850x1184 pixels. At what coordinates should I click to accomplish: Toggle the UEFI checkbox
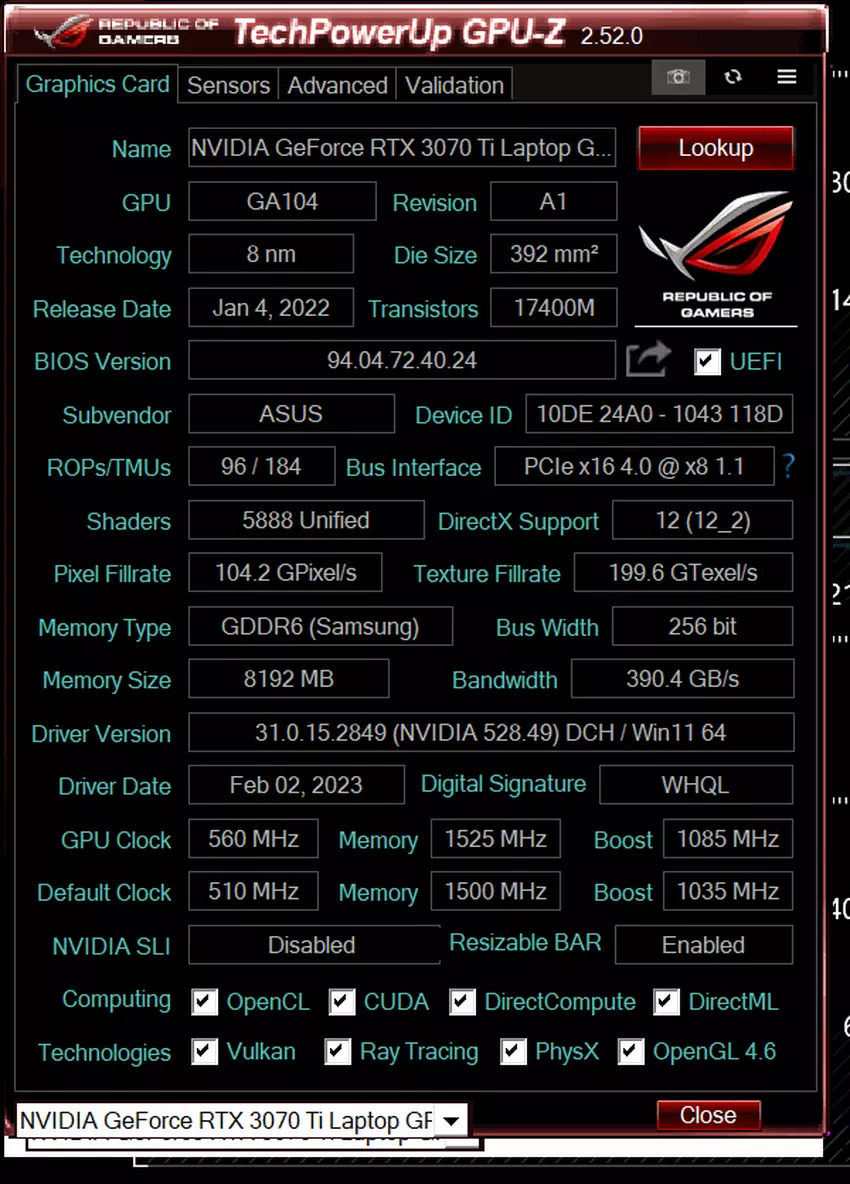coord(708,361)
